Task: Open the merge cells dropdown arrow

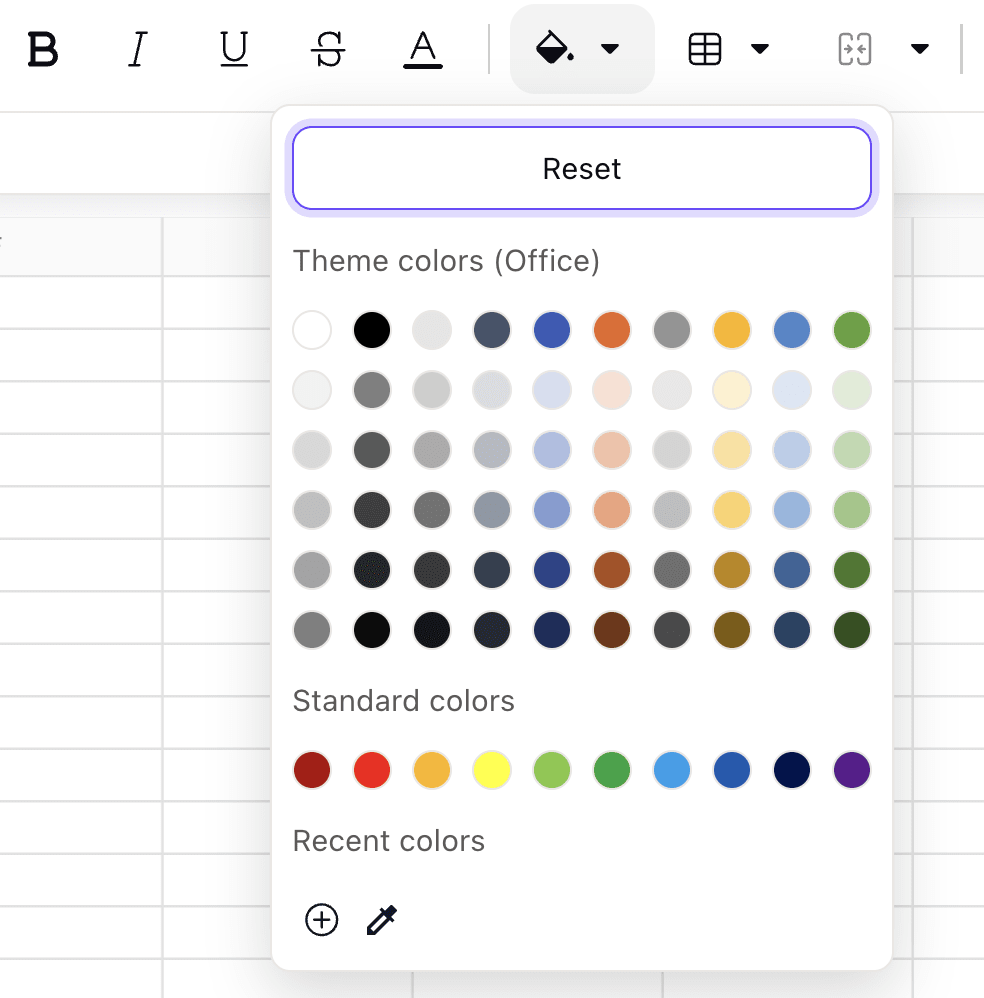Action: click(x=920, y=47)
